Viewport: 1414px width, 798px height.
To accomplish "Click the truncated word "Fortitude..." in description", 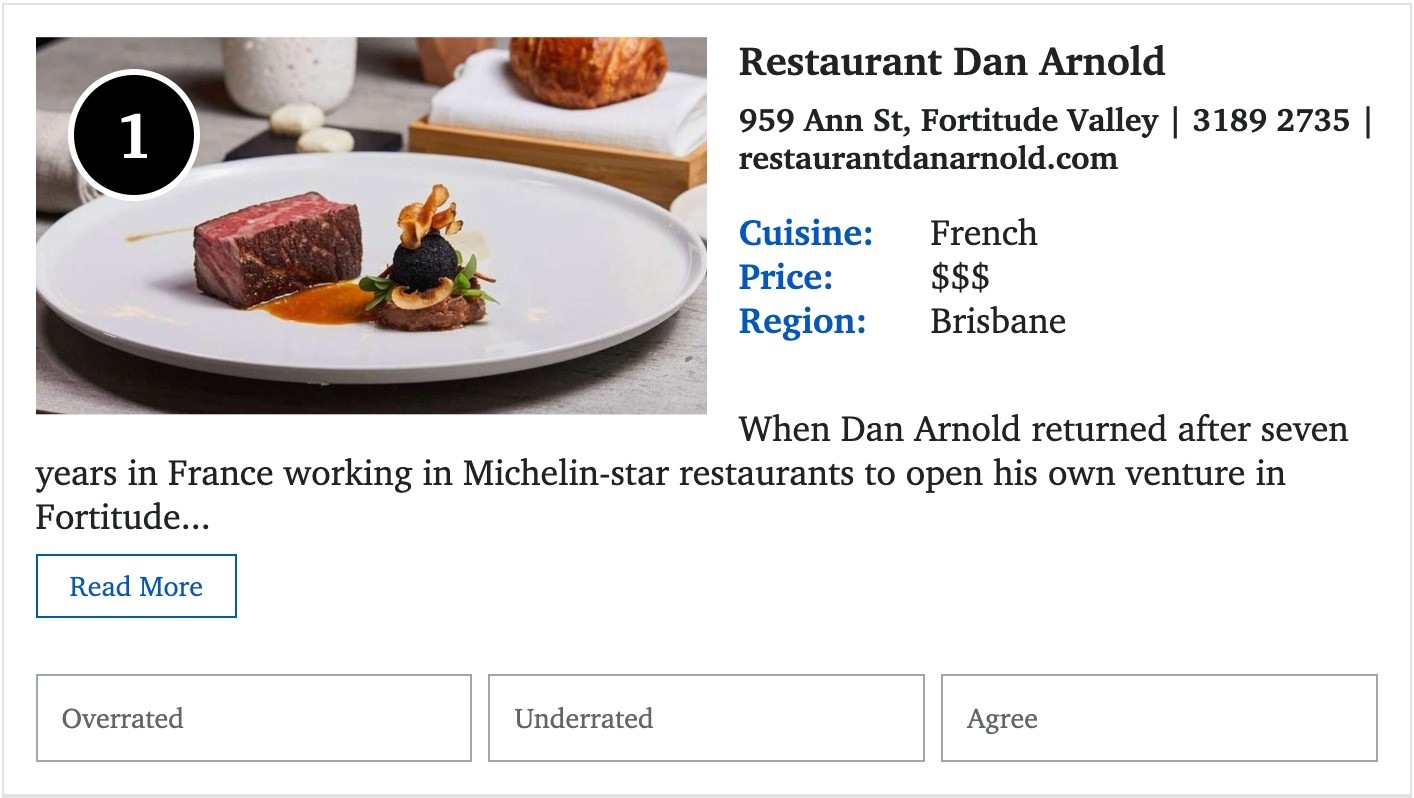I will point(122,517).
